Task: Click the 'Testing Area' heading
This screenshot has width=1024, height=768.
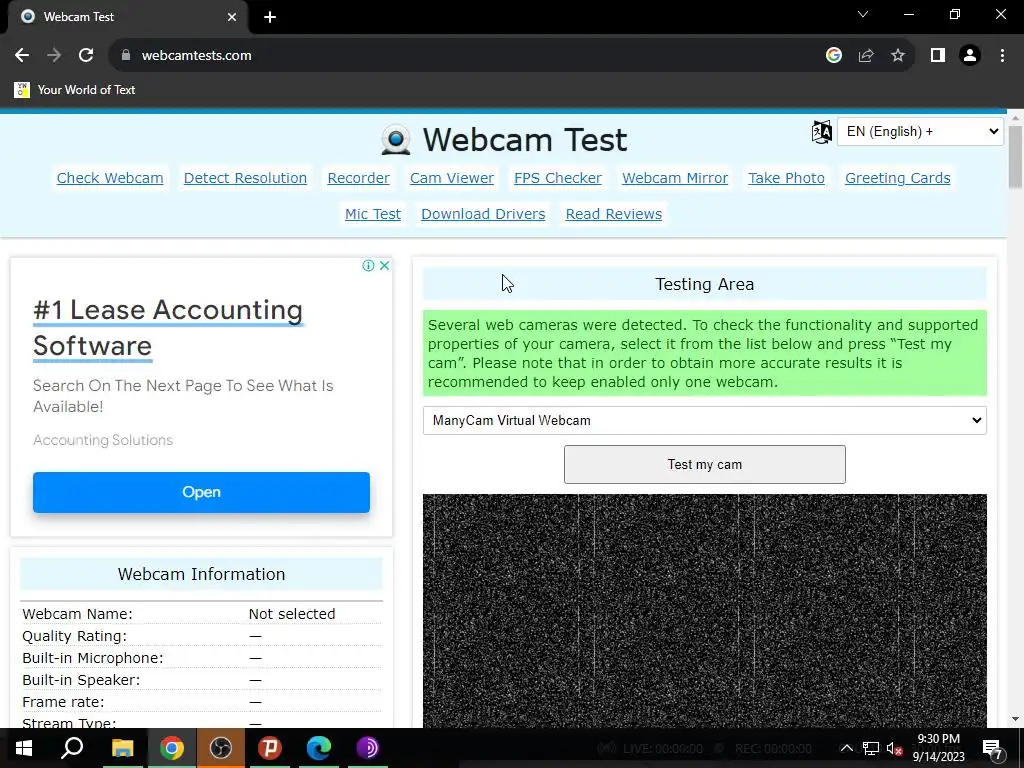Action: (x=705, y=284)
